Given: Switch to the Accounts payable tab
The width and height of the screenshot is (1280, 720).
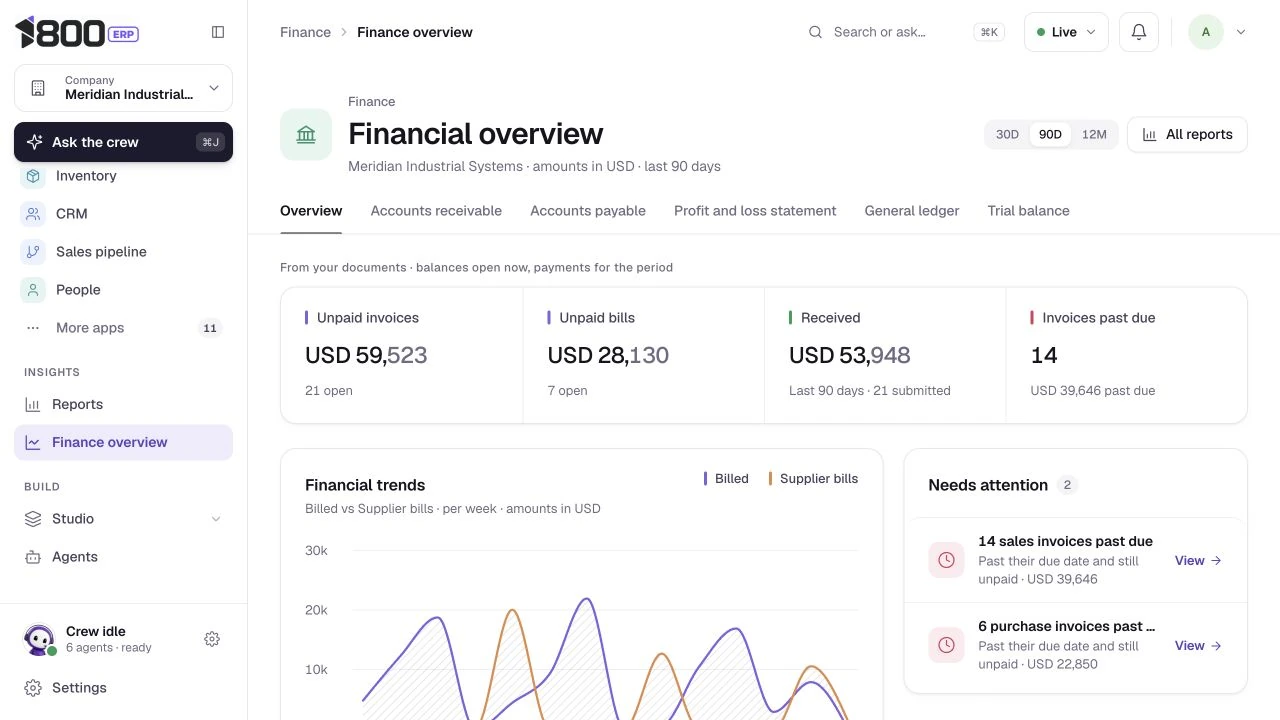Looking at the screenshot, I should (588, 211).
